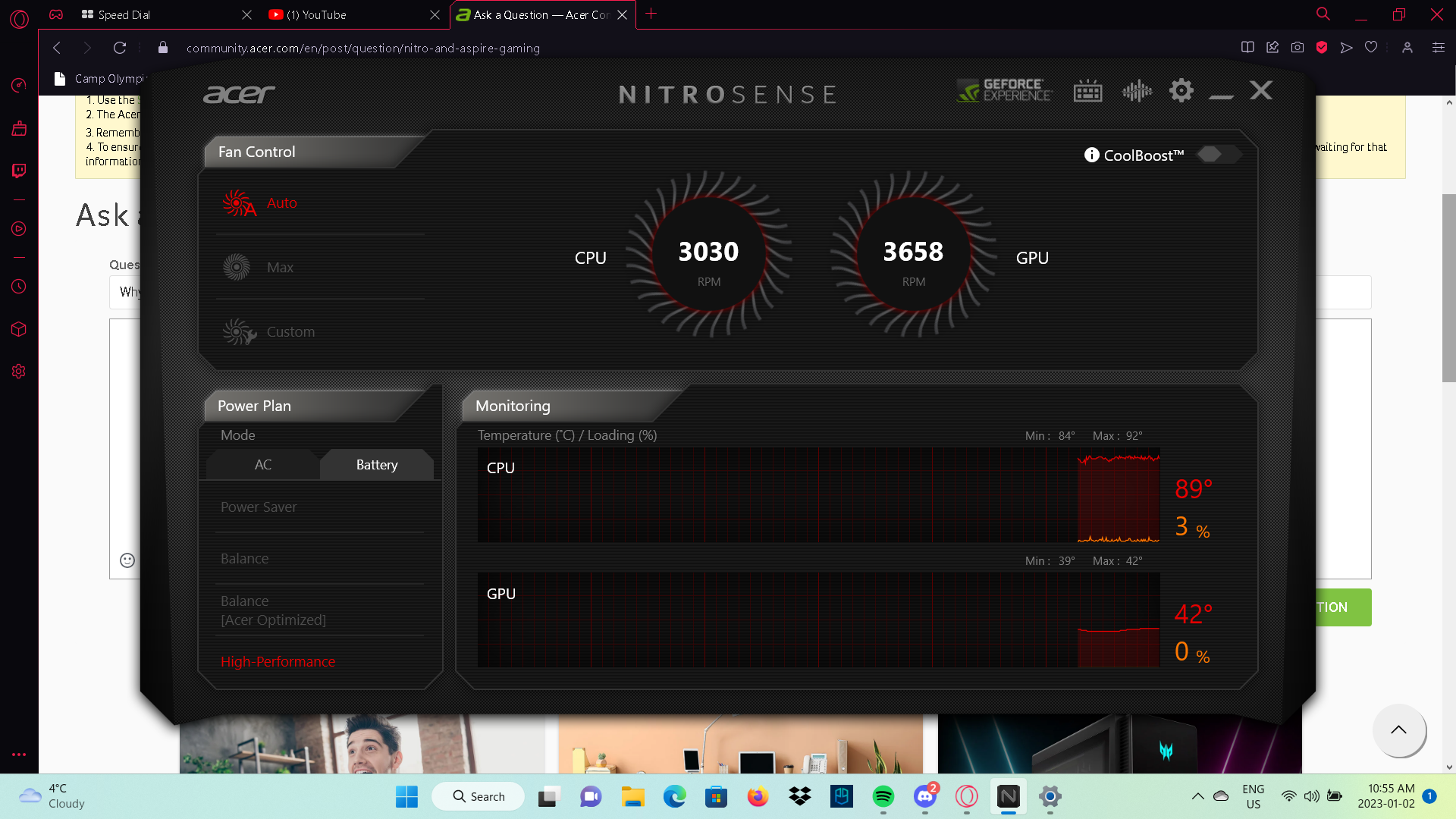
Task: Select Max fan mode
Action: point(320,267)
